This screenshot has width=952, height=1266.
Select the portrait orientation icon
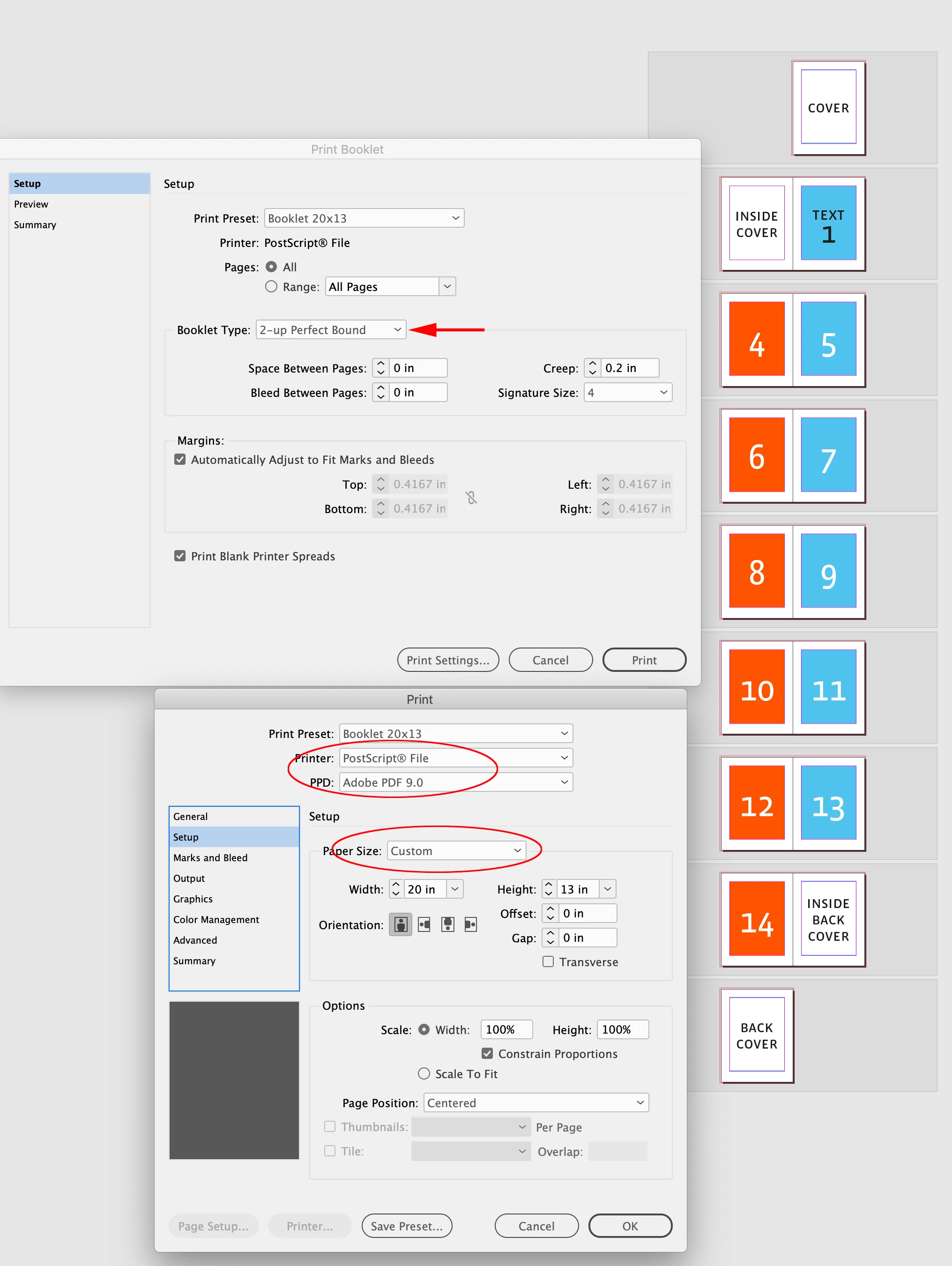(x=401, y=924)
